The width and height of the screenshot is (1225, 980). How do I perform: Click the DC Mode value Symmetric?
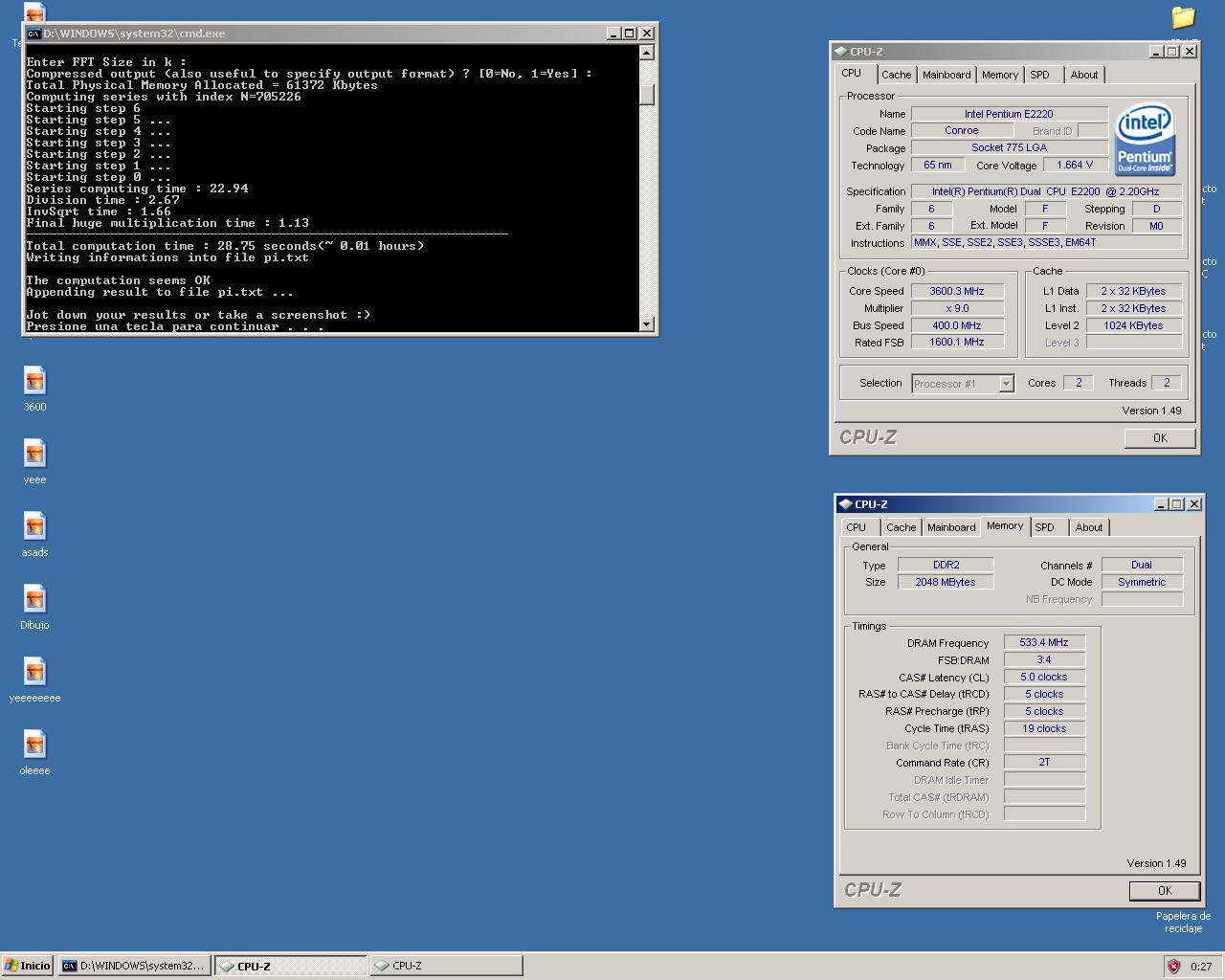click(x=1142, y=582)
